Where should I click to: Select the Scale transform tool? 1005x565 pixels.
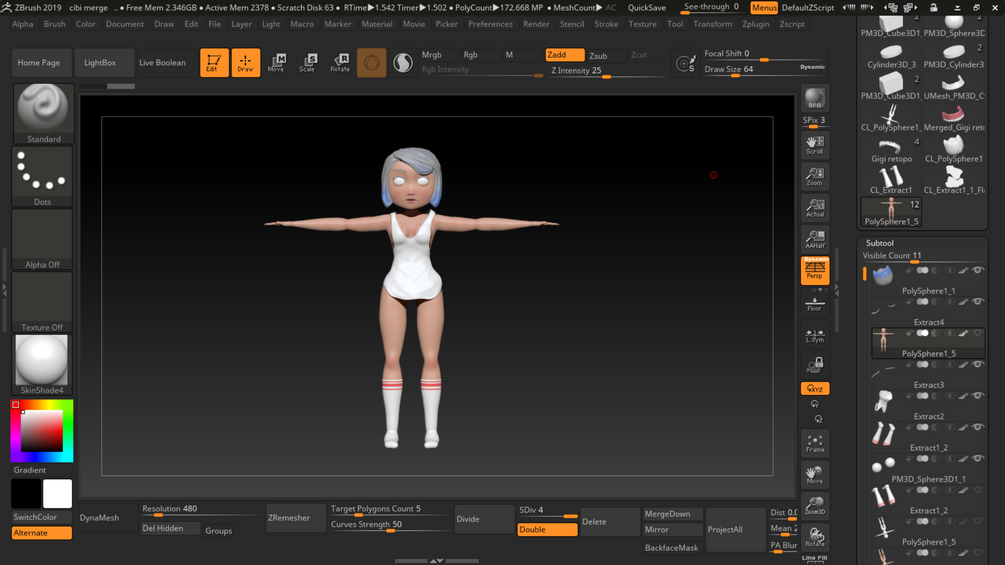pos(308,63)
